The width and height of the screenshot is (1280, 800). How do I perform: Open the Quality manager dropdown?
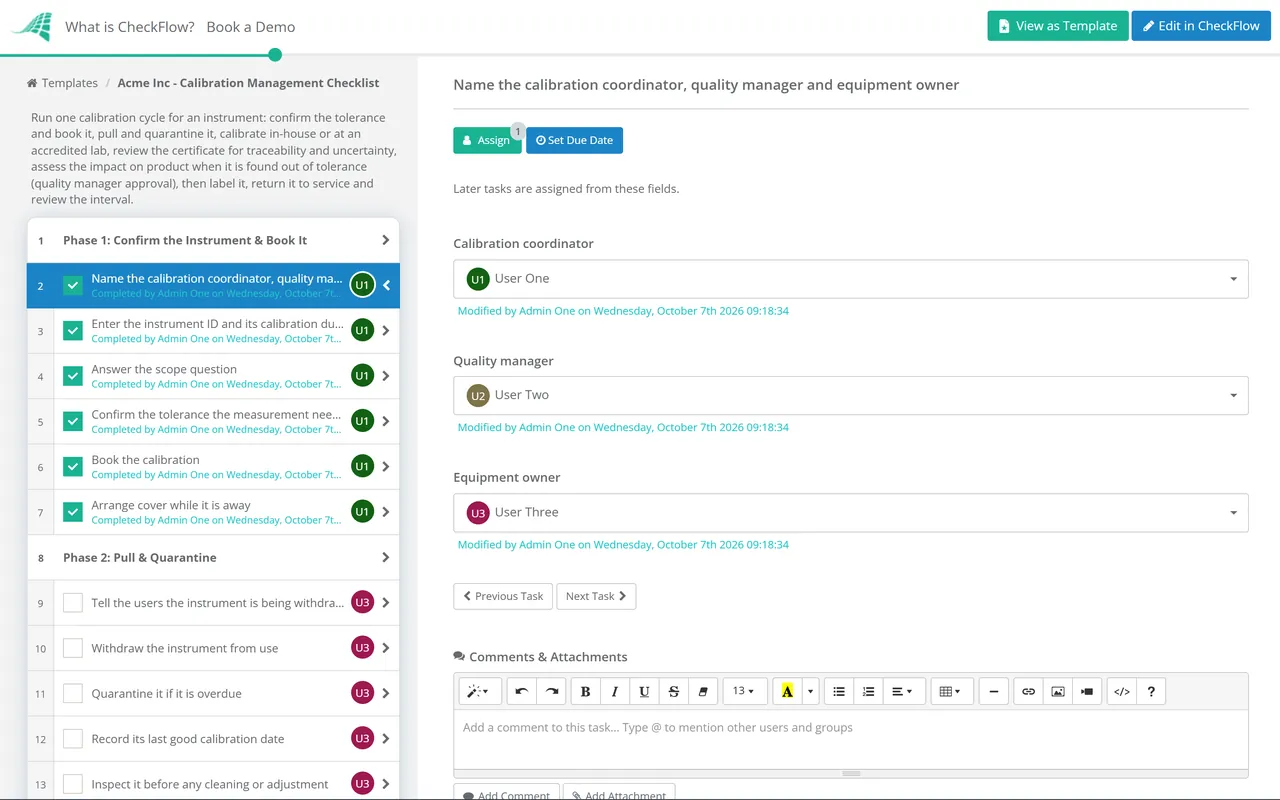[851, 395]
